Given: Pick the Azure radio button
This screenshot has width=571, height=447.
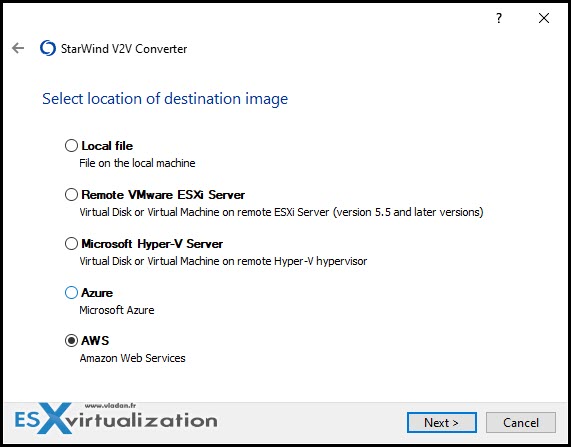Looking at the screenshot, I should pyautogui.click(x=71, y=293).
